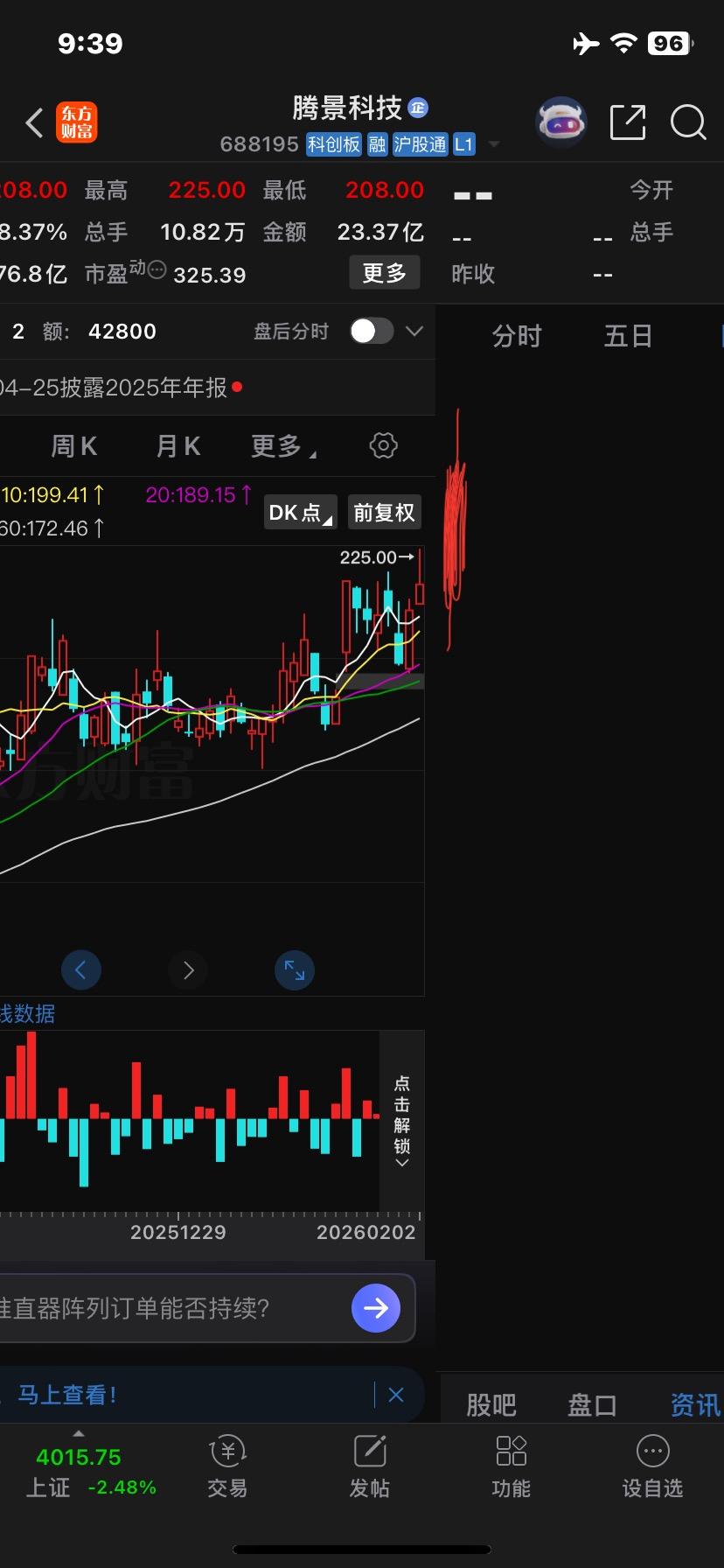Screen dimensions: 724x1568
Task: Open the robot assistant avatar
Action: coord(561,122)
